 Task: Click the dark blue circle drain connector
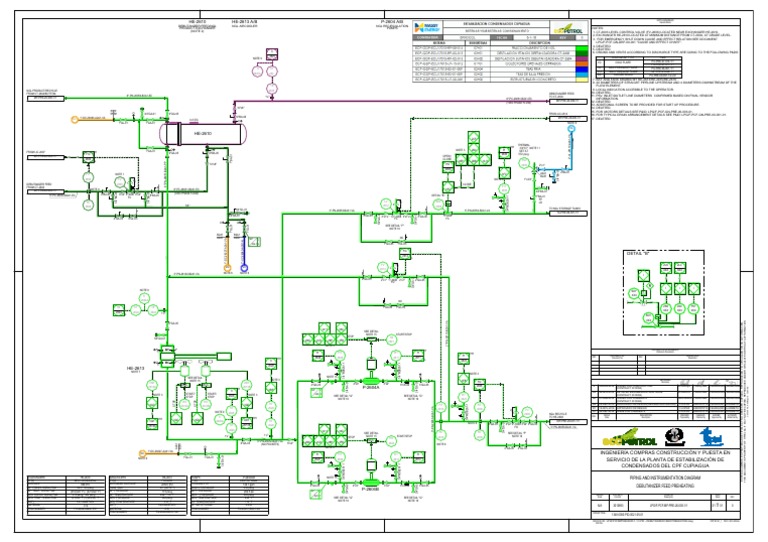(244, 268)
